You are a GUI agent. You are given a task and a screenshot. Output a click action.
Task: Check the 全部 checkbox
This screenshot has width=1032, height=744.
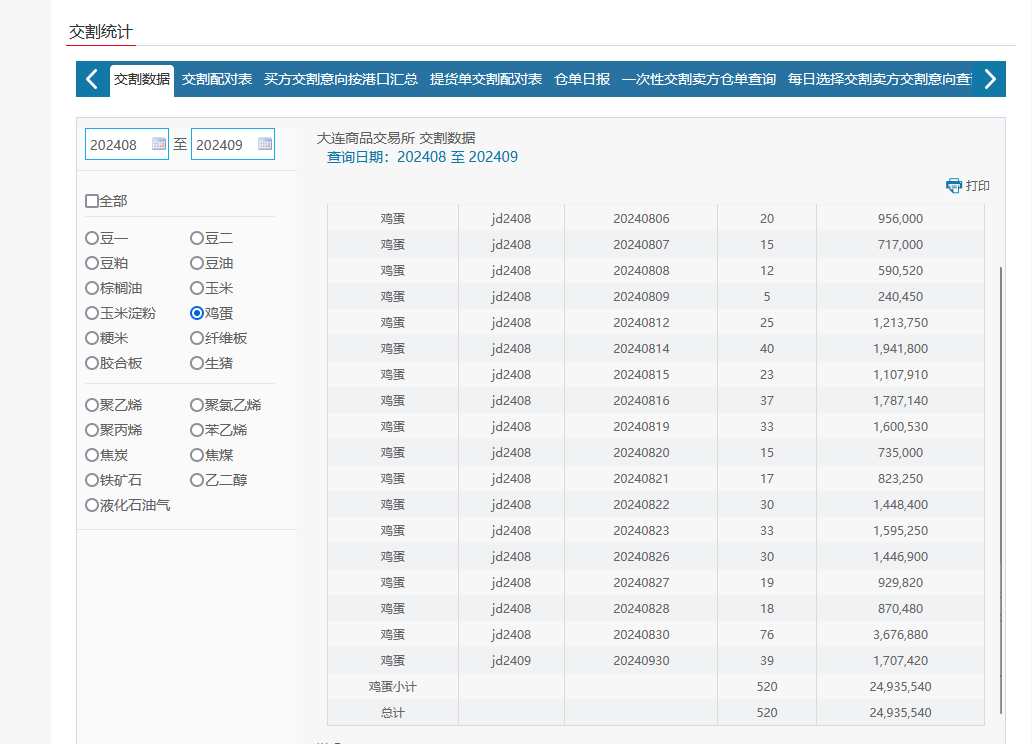92,201
